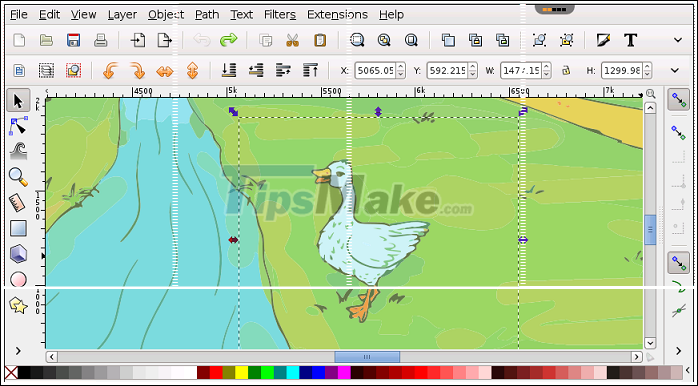
Task: Toggle the top snap-enable button in snap bar
Action: coord(678,100)
